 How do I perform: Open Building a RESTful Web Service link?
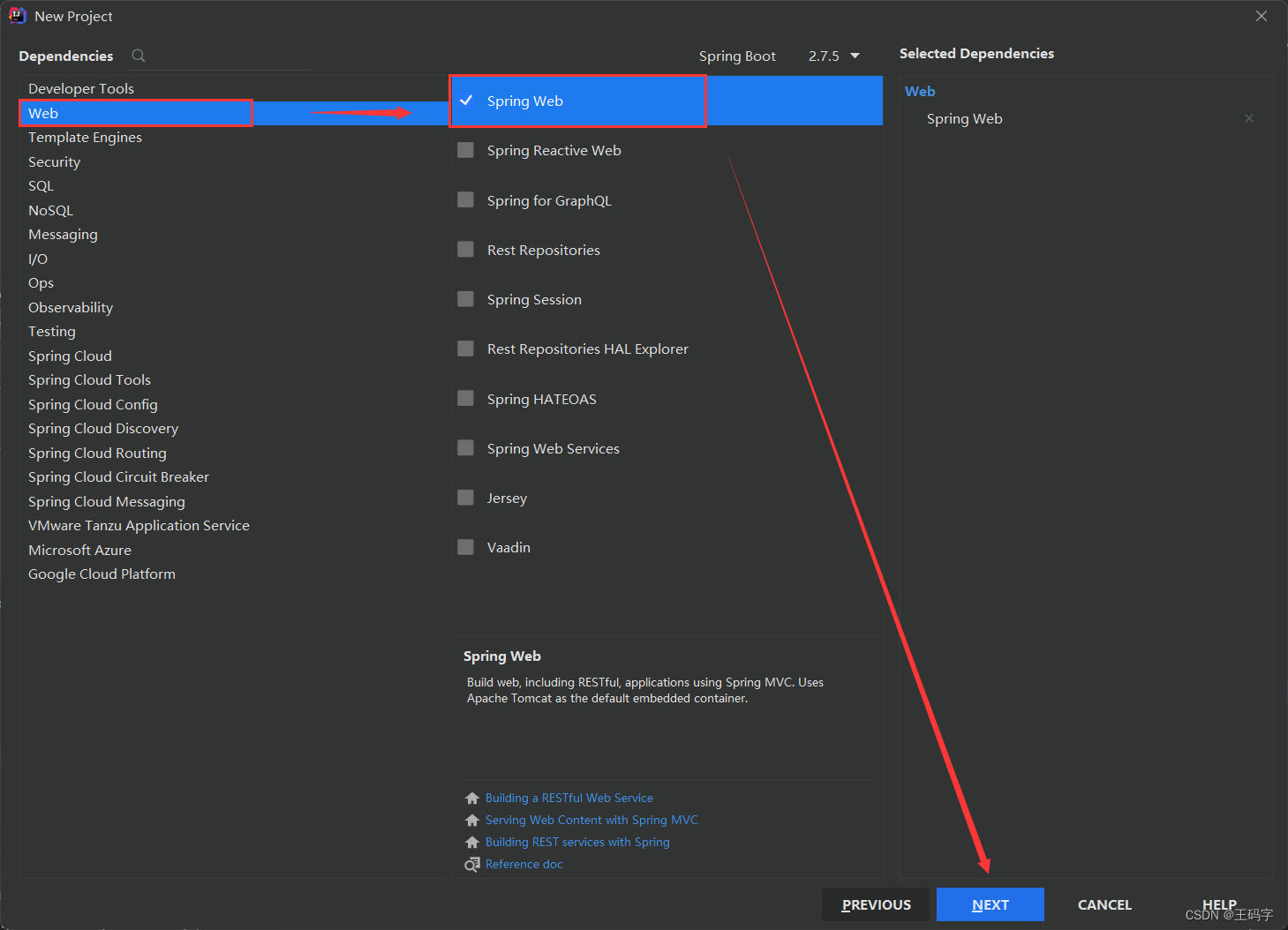click(x=569, y=798)
